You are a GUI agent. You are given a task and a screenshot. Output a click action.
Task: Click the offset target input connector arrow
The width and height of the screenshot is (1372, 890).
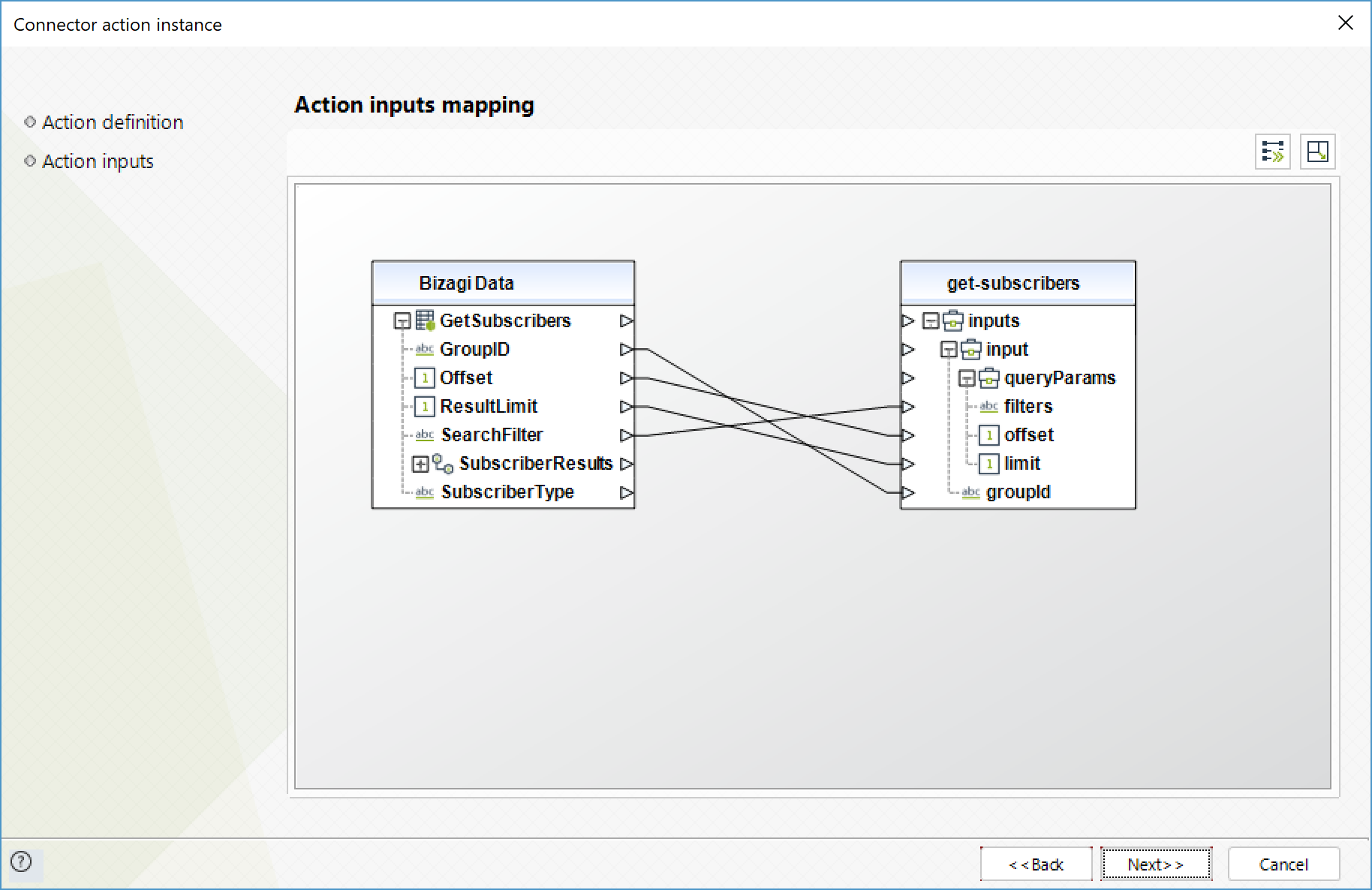point(908,434)
